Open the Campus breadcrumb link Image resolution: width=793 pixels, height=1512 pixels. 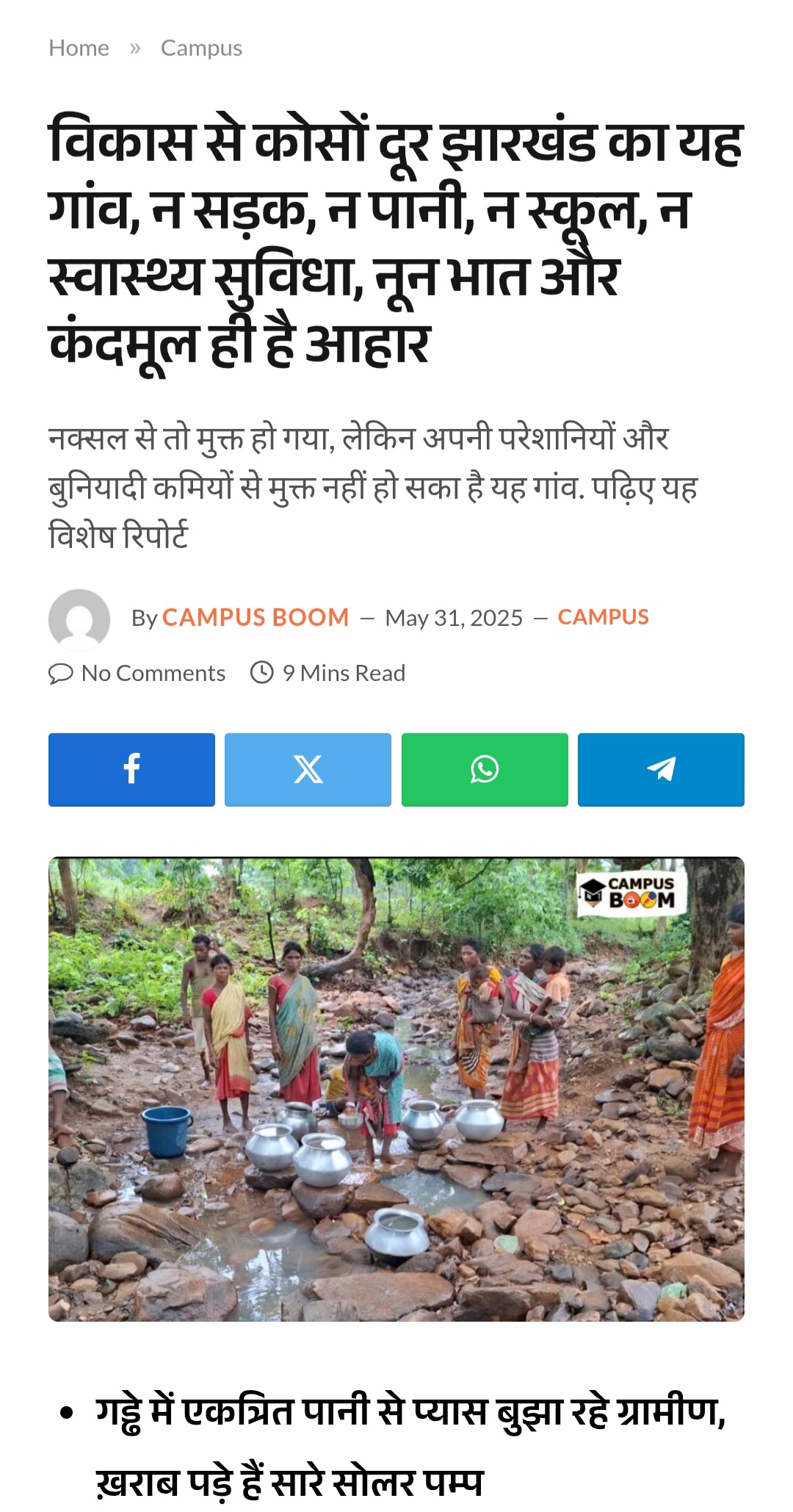pyautogui.click(x=201, y=48)
